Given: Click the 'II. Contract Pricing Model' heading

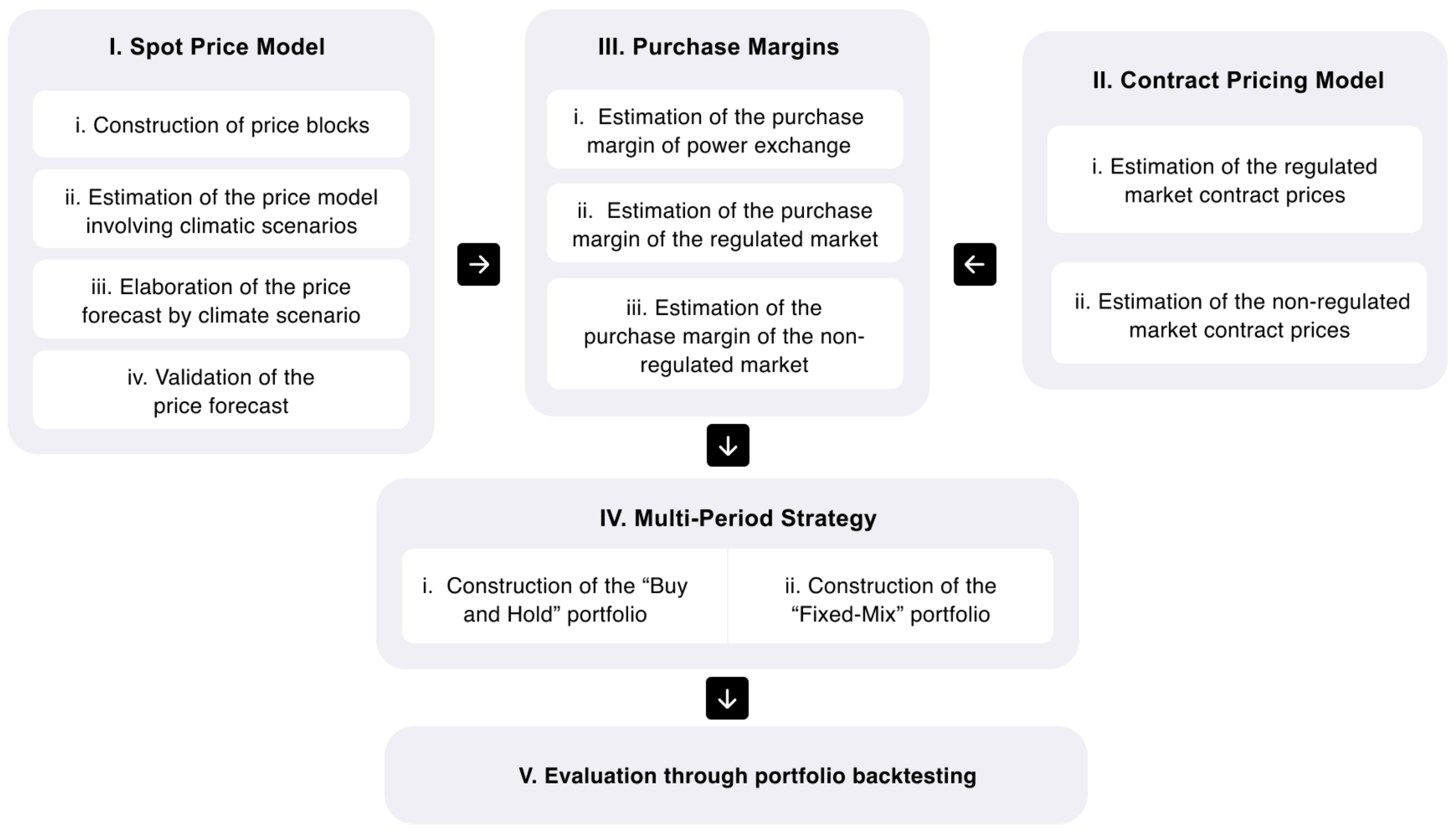Looking at the screenshot, I should pos(1238,80).
